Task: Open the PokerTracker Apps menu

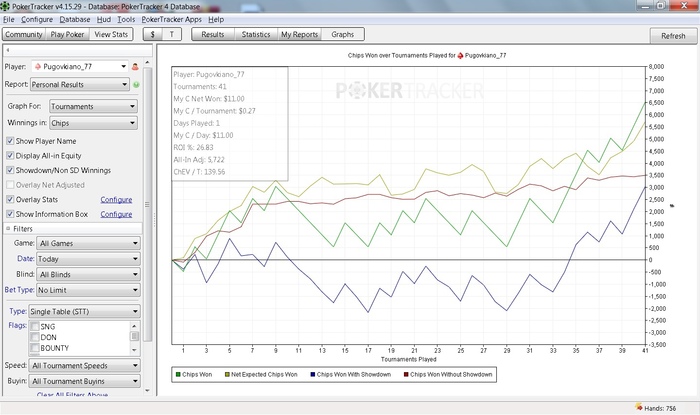Action: click(x=171, y=19)
